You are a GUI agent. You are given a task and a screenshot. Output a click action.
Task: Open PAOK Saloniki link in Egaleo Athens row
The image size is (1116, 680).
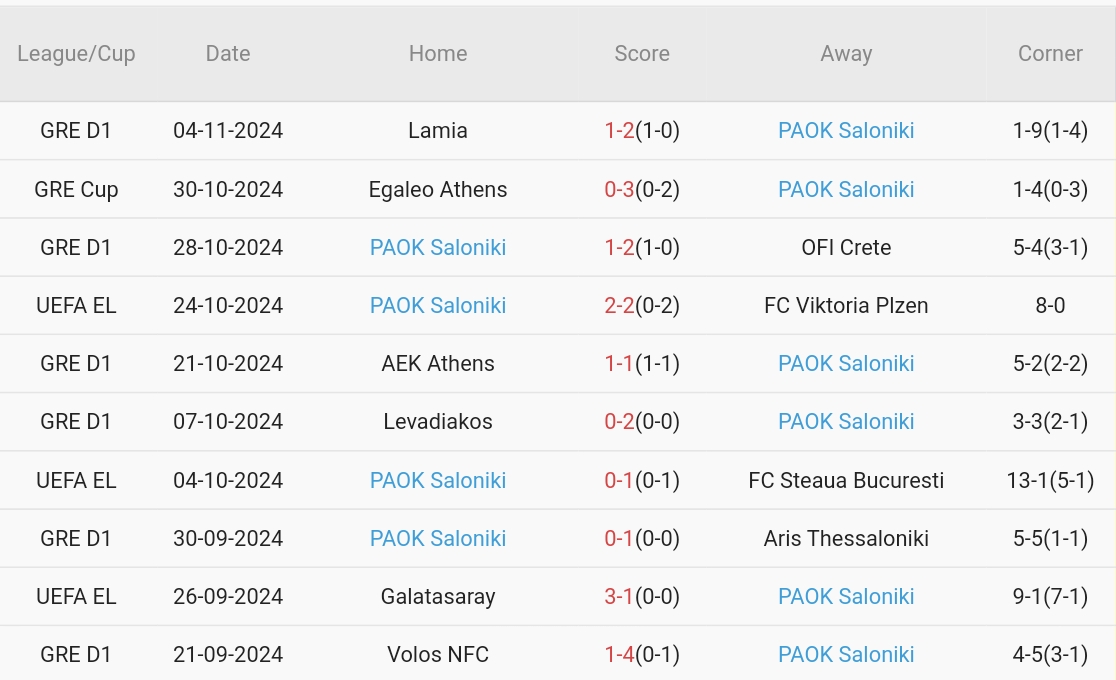click(846, 189)
